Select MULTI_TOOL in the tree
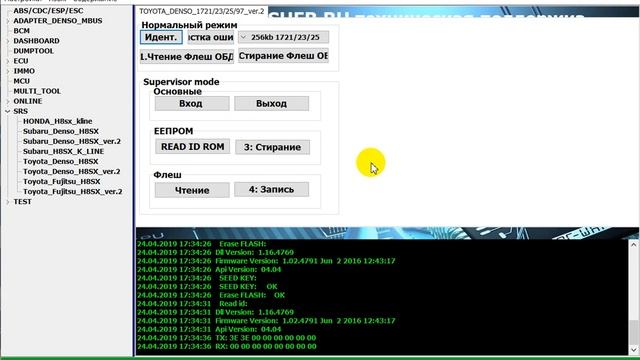This screenshot has height=360, width=640. pos(37,91)
